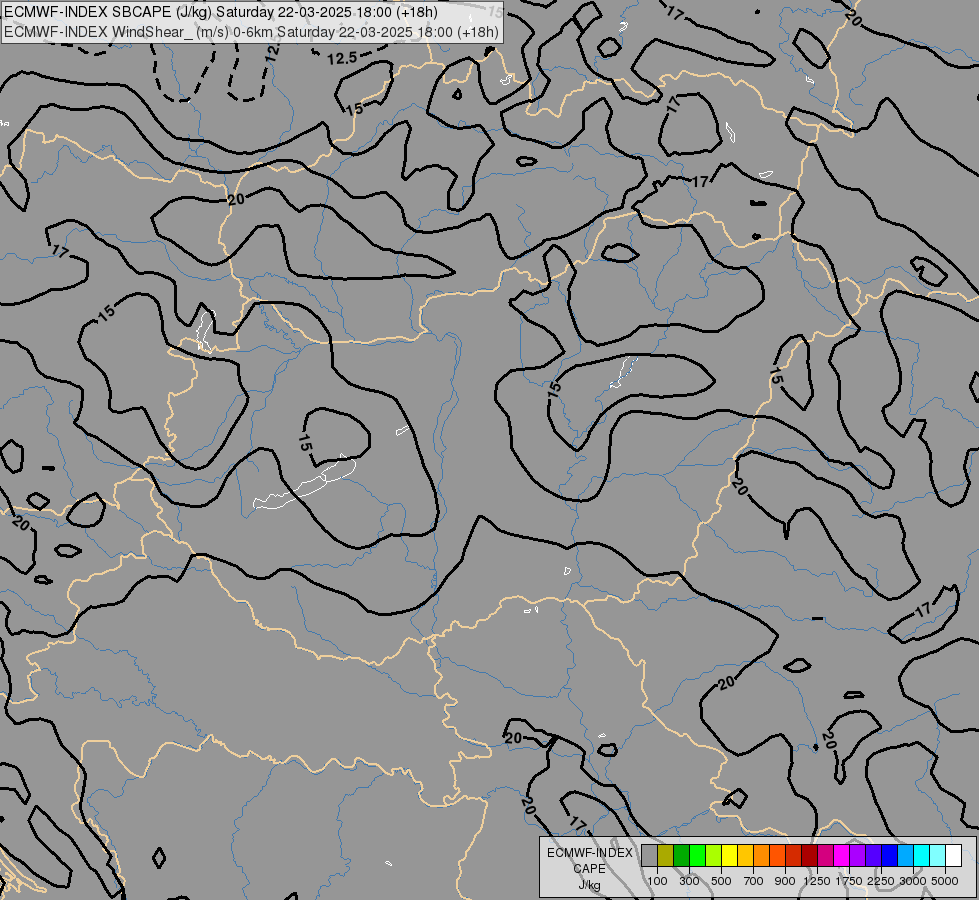Click the legend value 900
Viewport: 979px width, 900px height.
(785, 881)
